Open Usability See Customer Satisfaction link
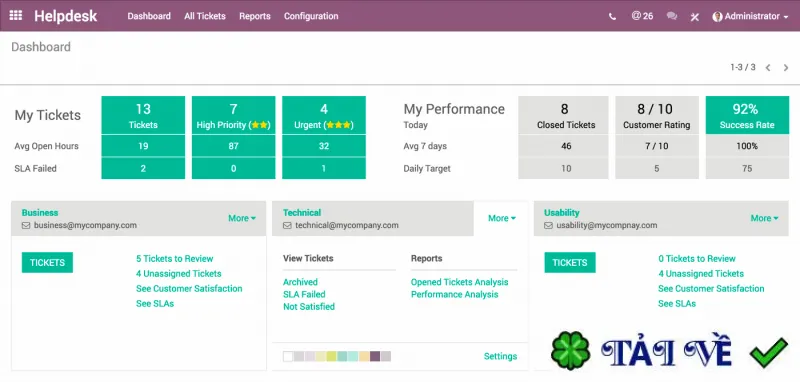This screenshot has height=382, width=800. 711,289
